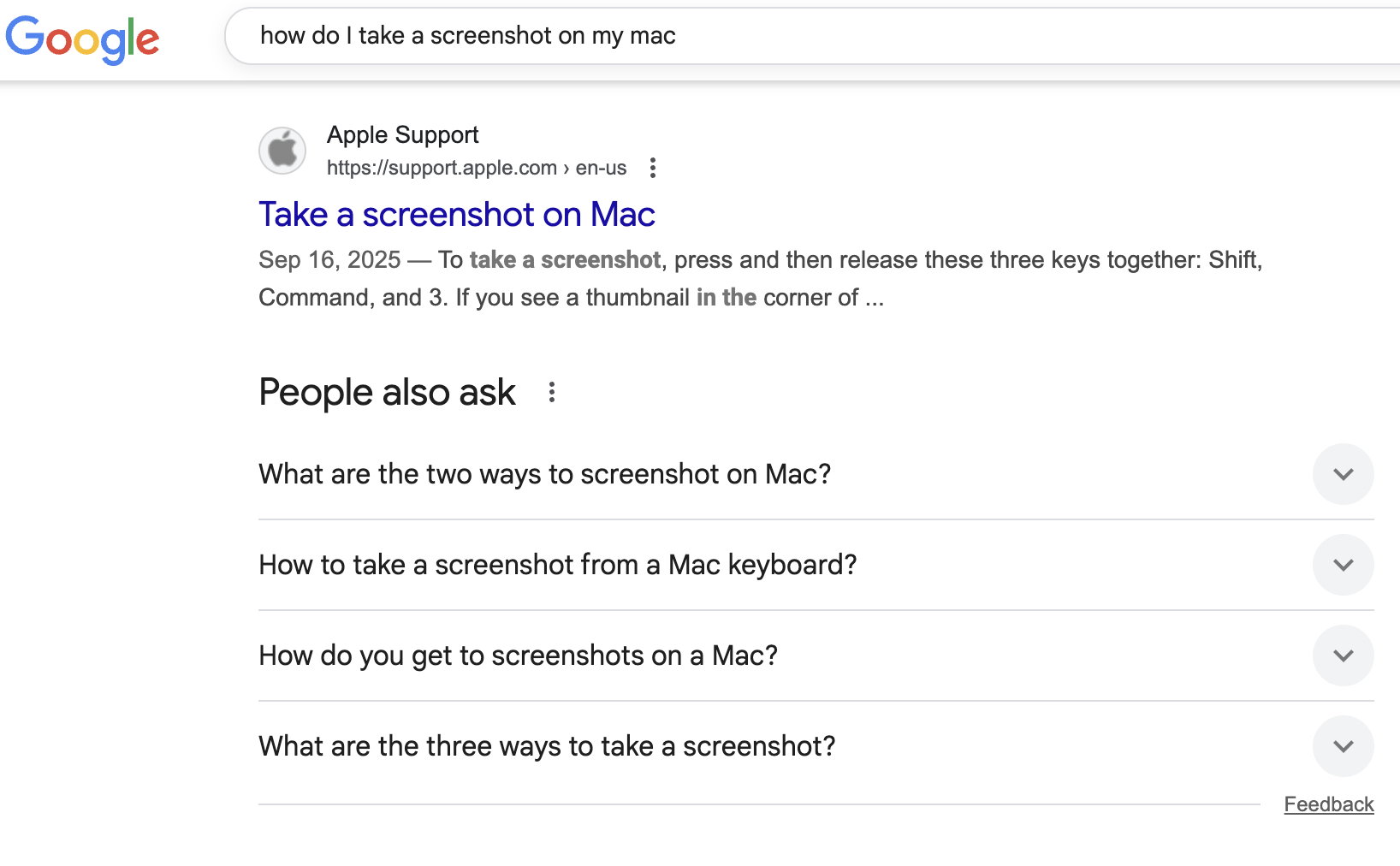This screenshot has width=1400, height=866.
Task: Click the support.apple.com URL breadcrumb
Action: click(x=476, y=168)
